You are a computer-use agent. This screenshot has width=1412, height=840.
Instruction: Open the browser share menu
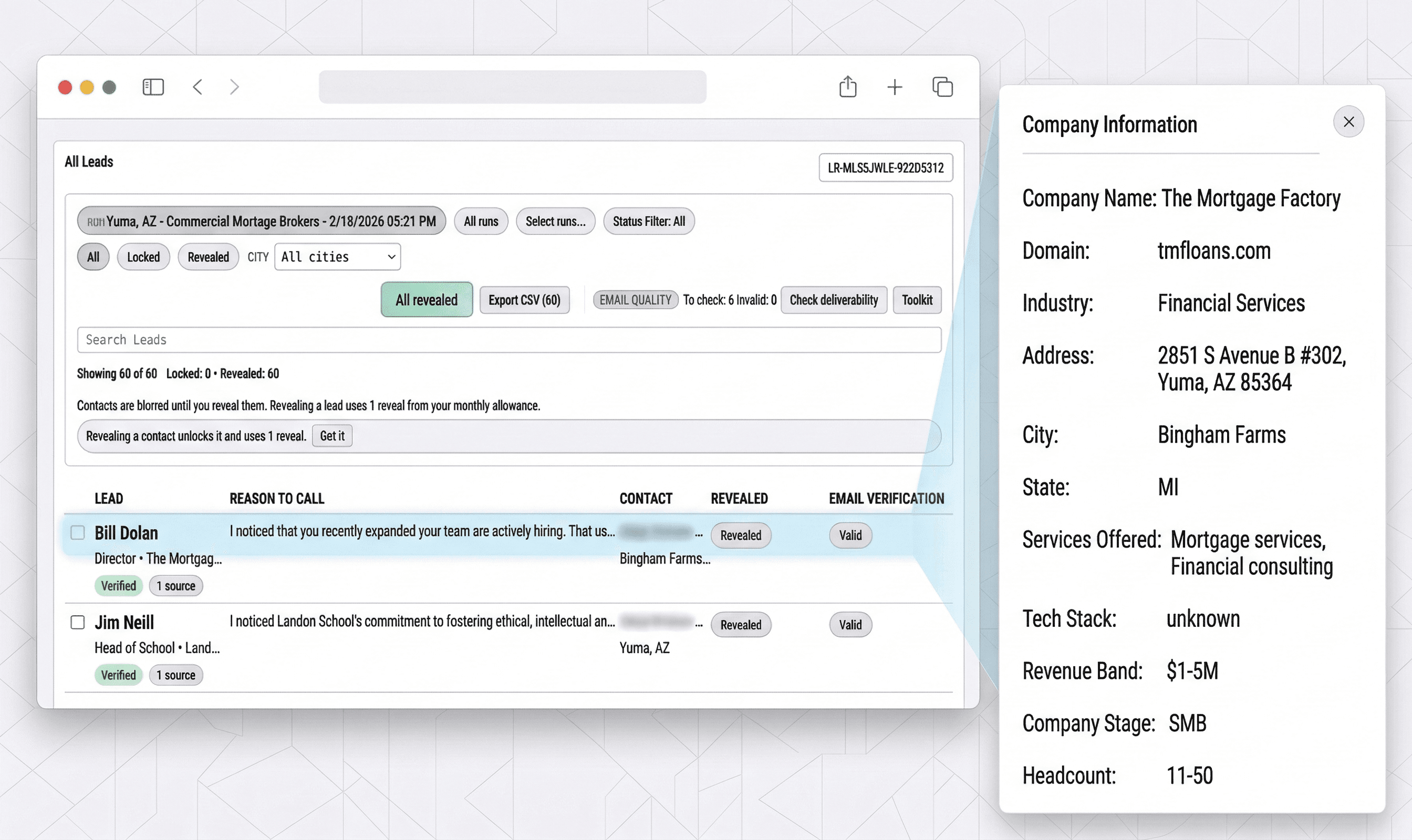tap(847, 87)
